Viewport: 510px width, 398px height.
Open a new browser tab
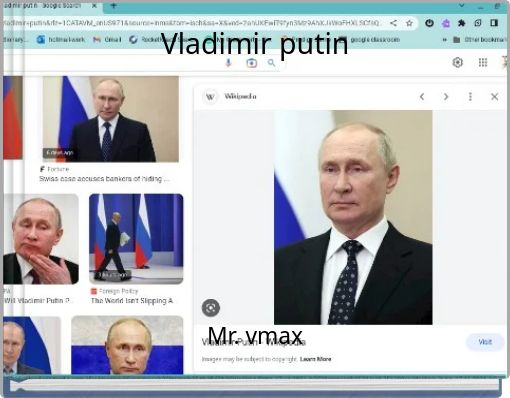[x=113, y=5]
